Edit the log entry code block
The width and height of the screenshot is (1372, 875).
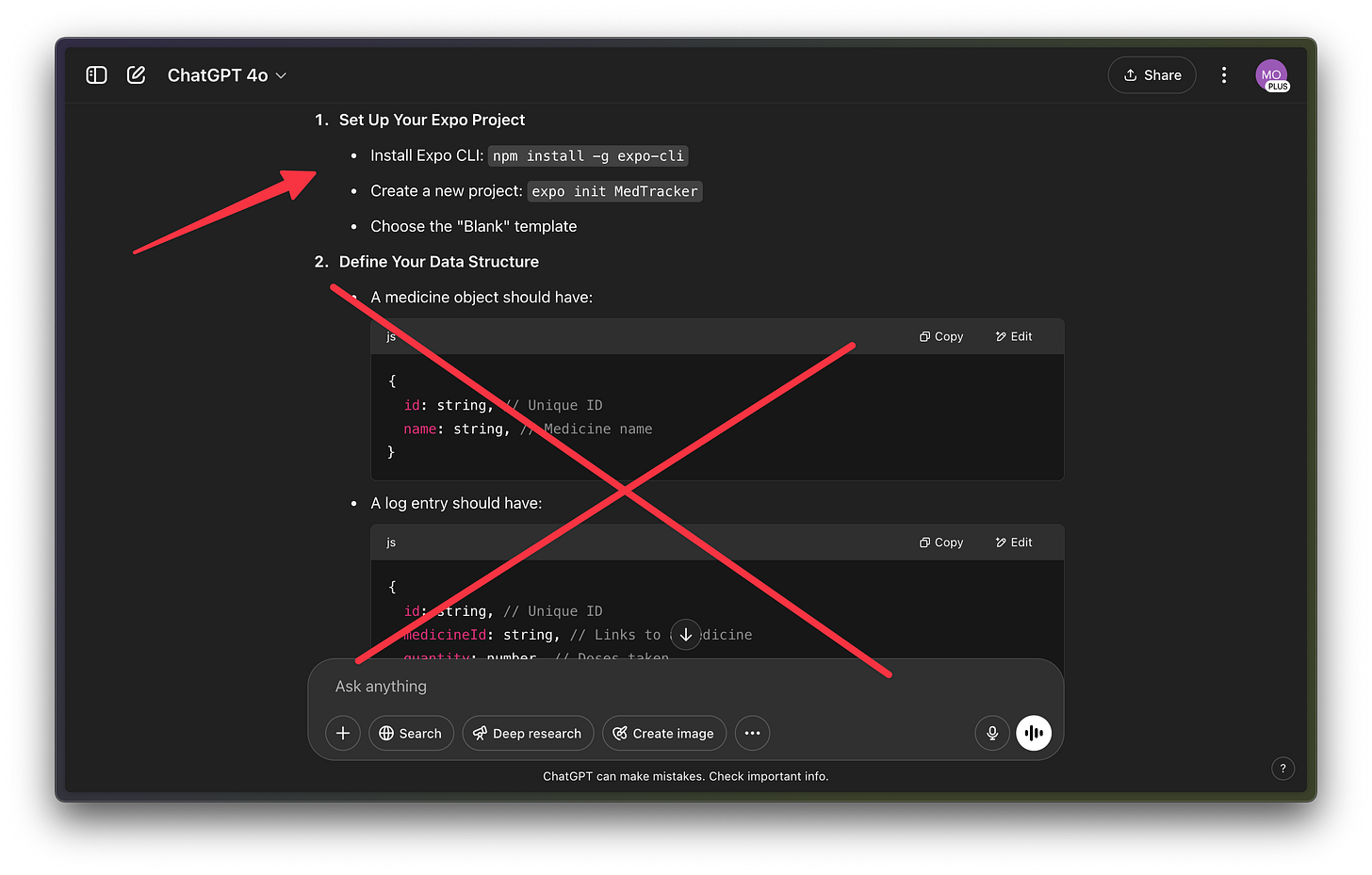point(1014,543)
